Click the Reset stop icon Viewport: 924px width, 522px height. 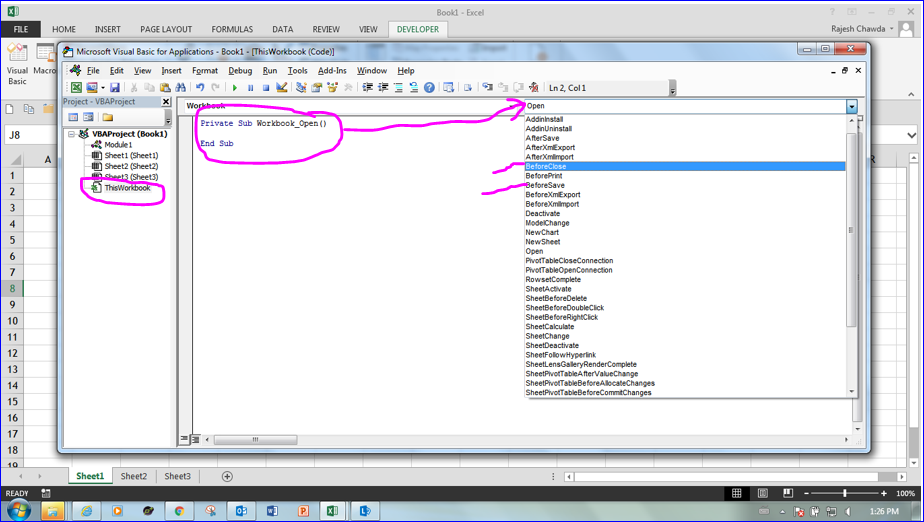coord(266,88)
